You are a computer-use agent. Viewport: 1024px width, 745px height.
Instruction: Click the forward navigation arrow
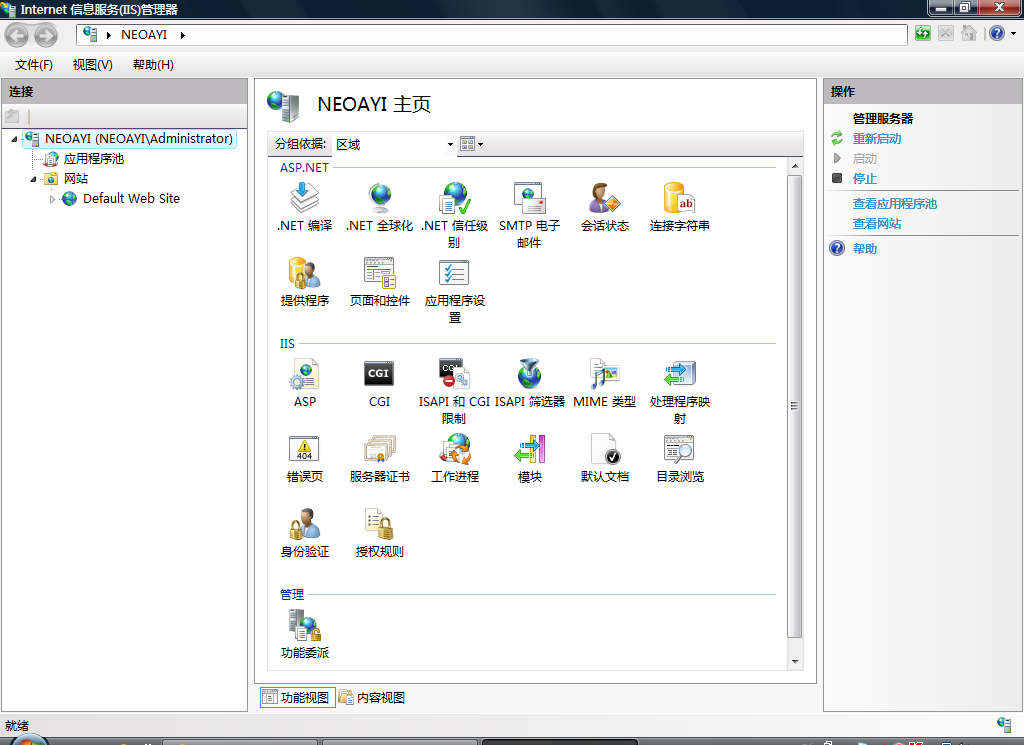point(46,35)
